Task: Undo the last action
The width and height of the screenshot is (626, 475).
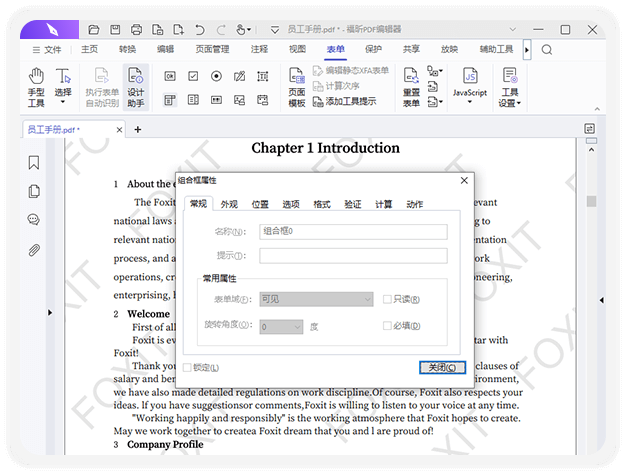Action: point(200,30)
